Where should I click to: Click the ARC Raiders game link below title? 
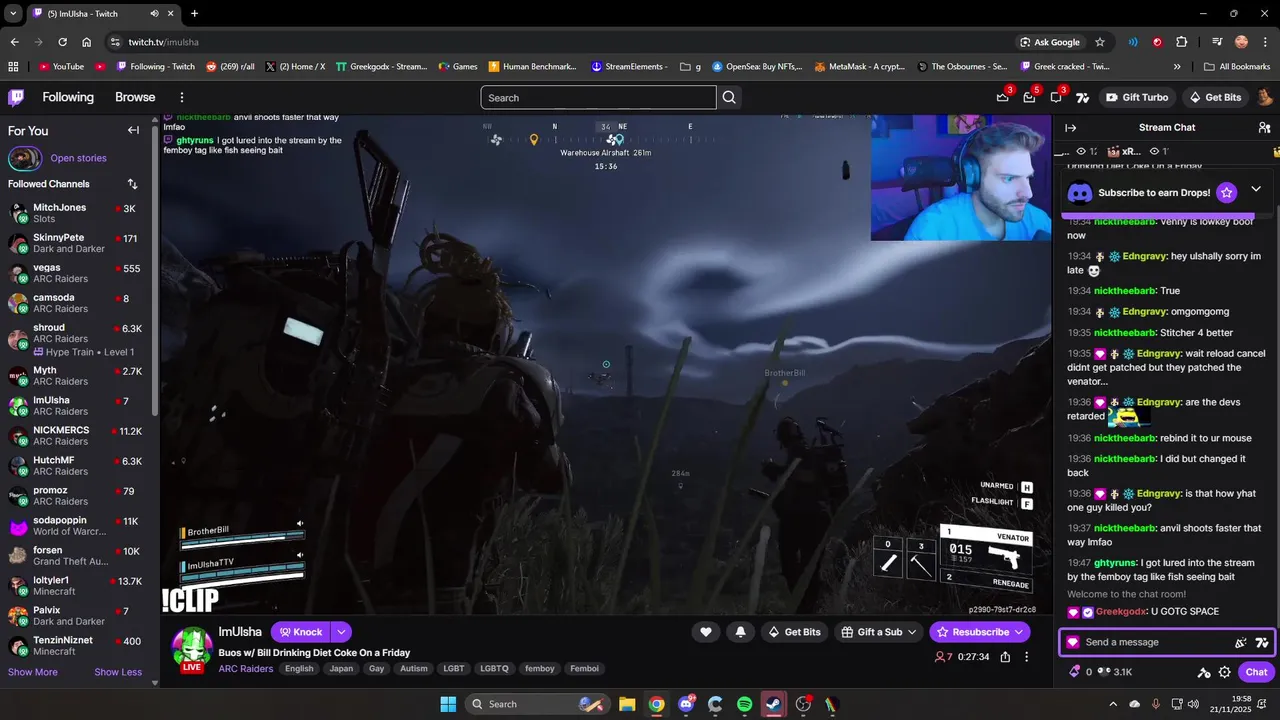click(x=246, y=669)
